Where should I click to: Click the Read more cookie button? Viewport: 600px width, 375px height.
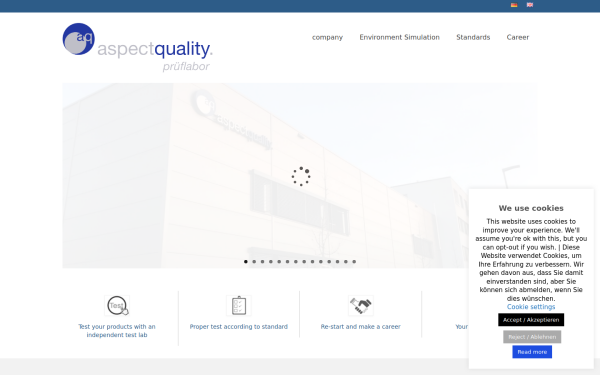532,352
